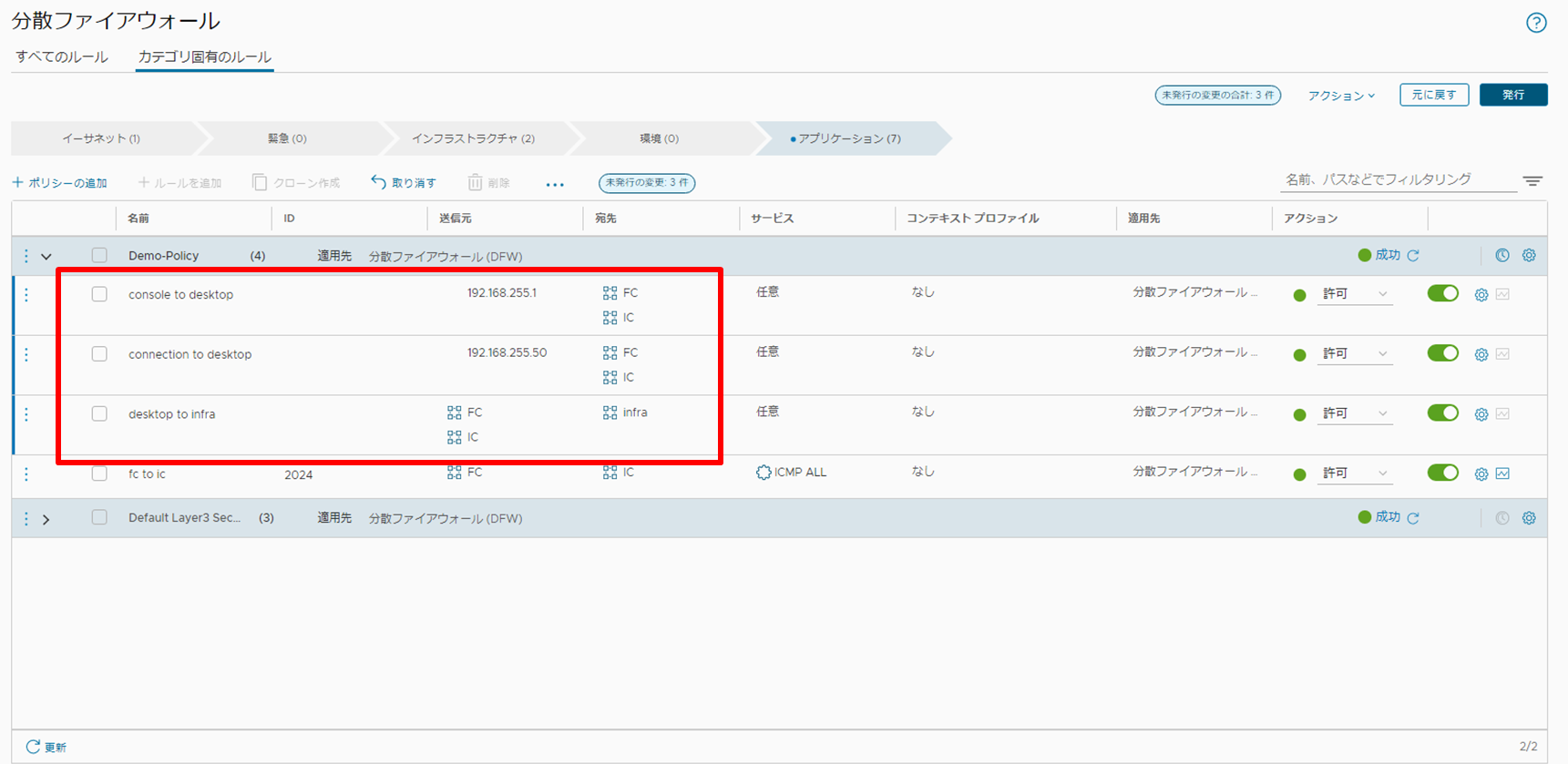
Task: Open statistics graph icon for fc to ic
Action: (x=1502, y=474)
